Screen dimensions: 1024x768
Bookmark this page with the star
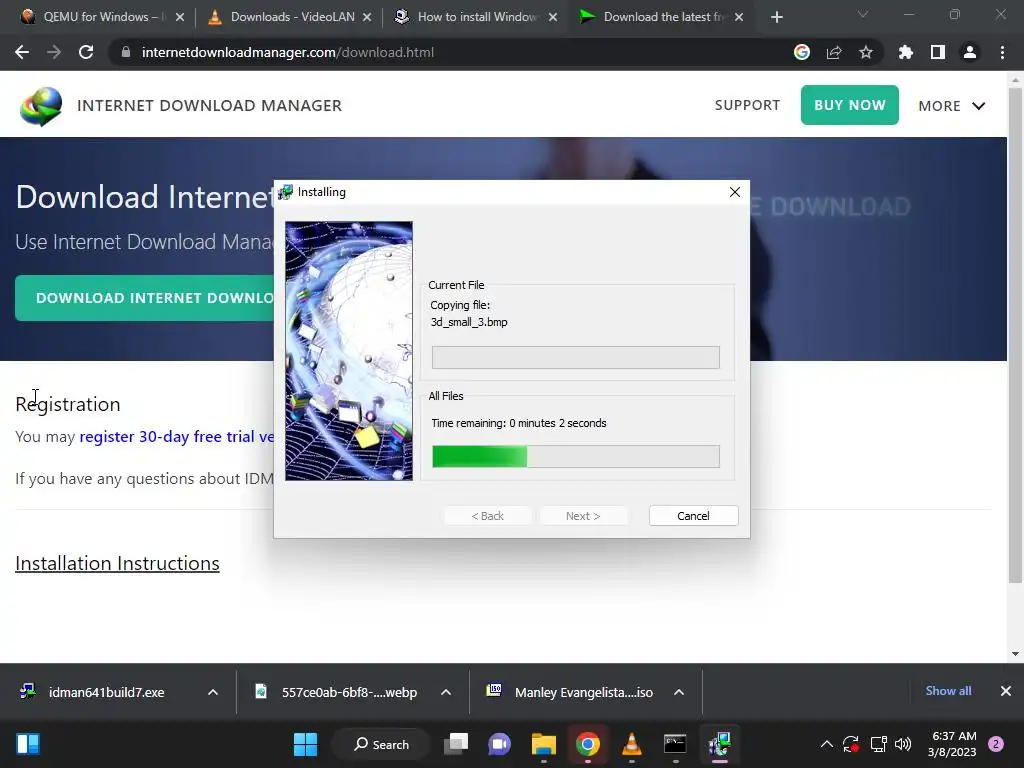point(866,52)
